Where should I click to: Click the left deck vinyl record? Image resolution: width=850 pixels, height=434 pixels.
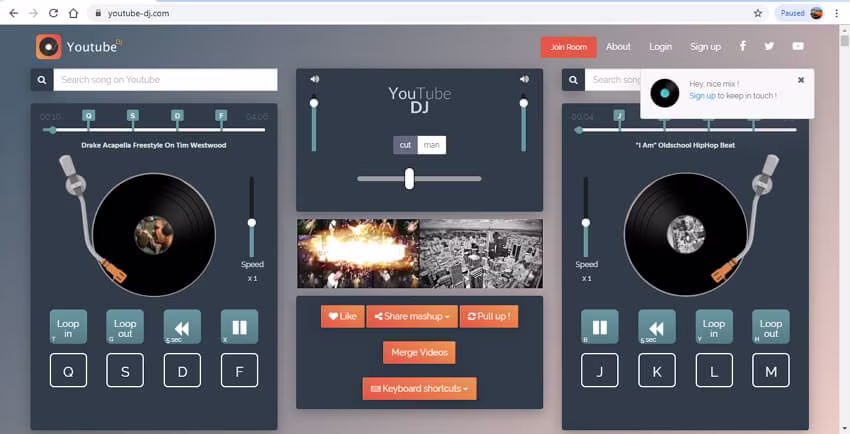154,235
